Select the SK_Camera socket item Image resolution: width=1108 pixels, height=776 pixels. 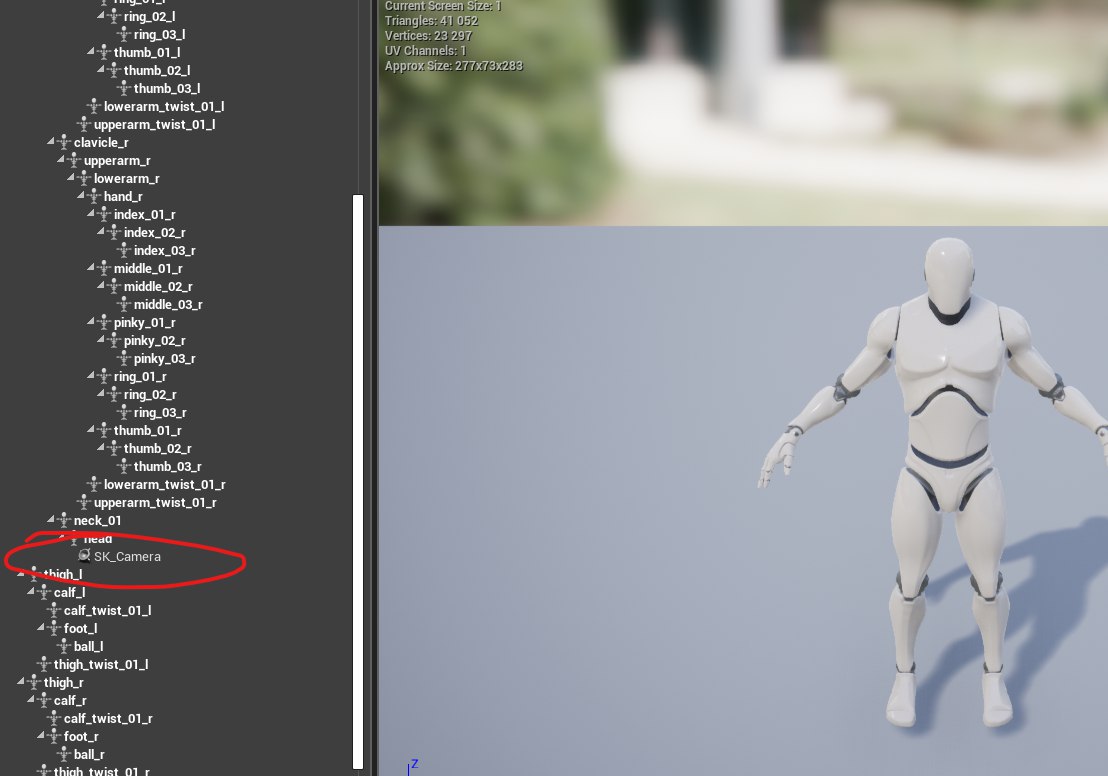point(127,557)
